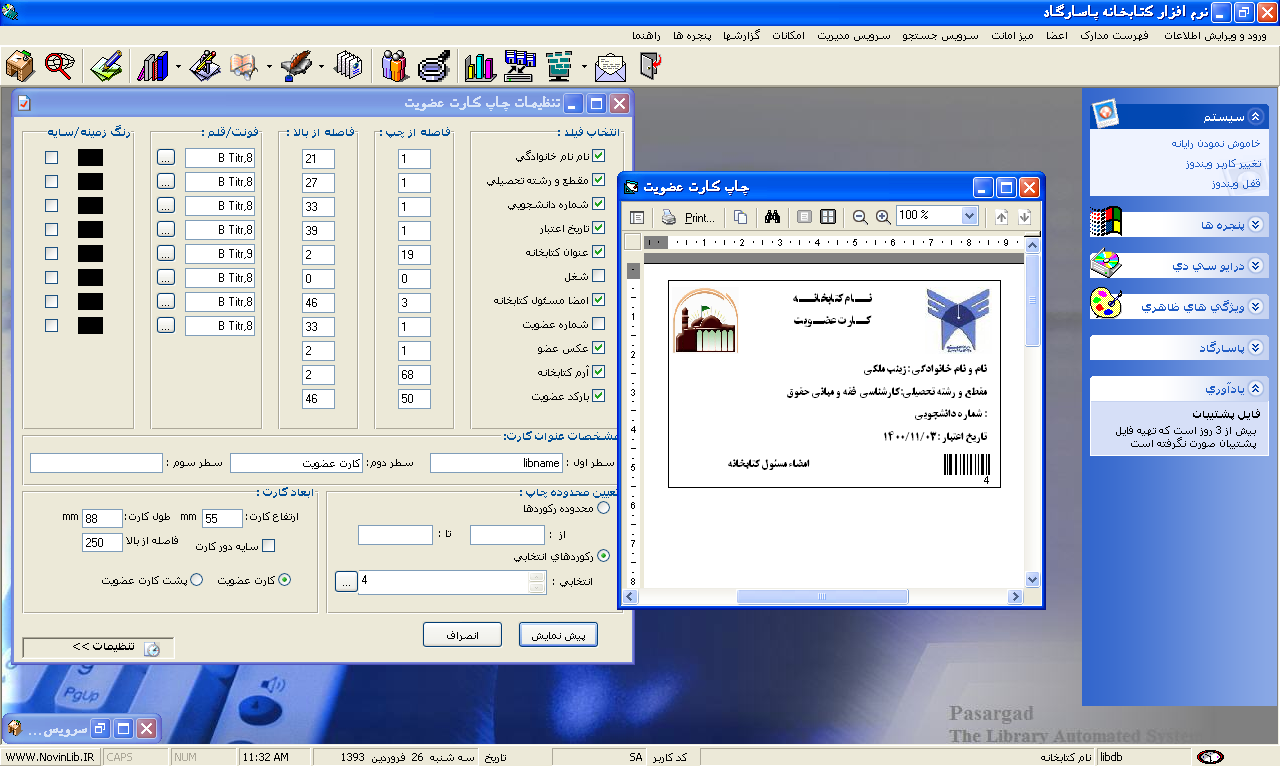Open the bar chart statistics toolbar icon

pyautogui.click(x=480, y=66)
